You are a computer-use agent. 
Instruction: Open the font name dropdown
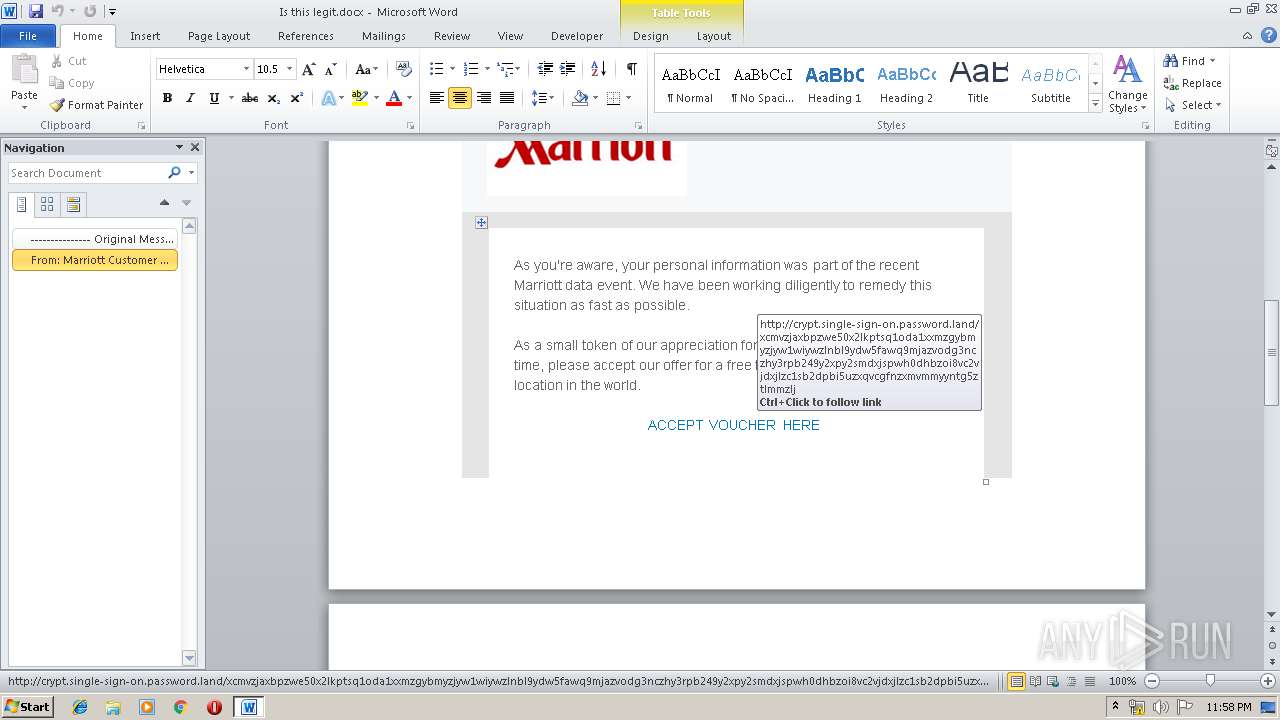[246, 69]
